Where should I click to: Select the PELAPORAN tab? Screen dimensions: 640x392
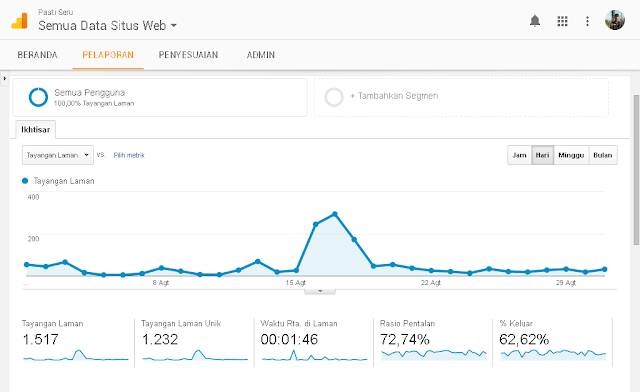108,55
